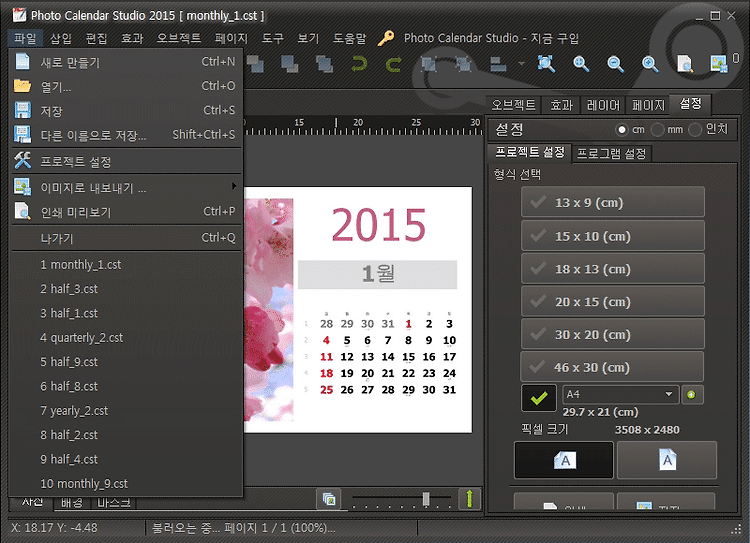Viewport: 750px width, 543px height.
Task: Open the 오브젝트 menu
Action: 179,38
